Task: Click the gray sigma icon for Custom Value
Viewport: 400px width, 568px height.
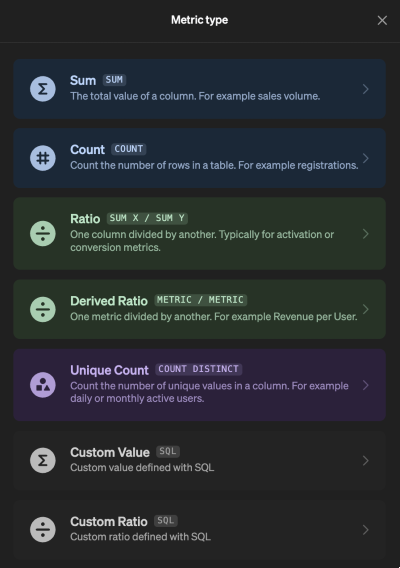Action: 43,460
